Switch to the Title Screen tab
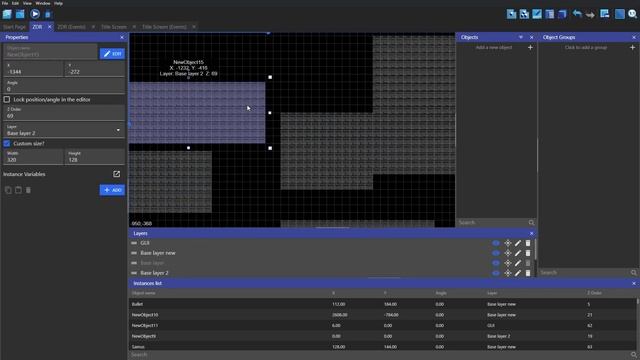The width and height of the screenshot is (640, 360). pyautogui.click(x=114, y=27)
